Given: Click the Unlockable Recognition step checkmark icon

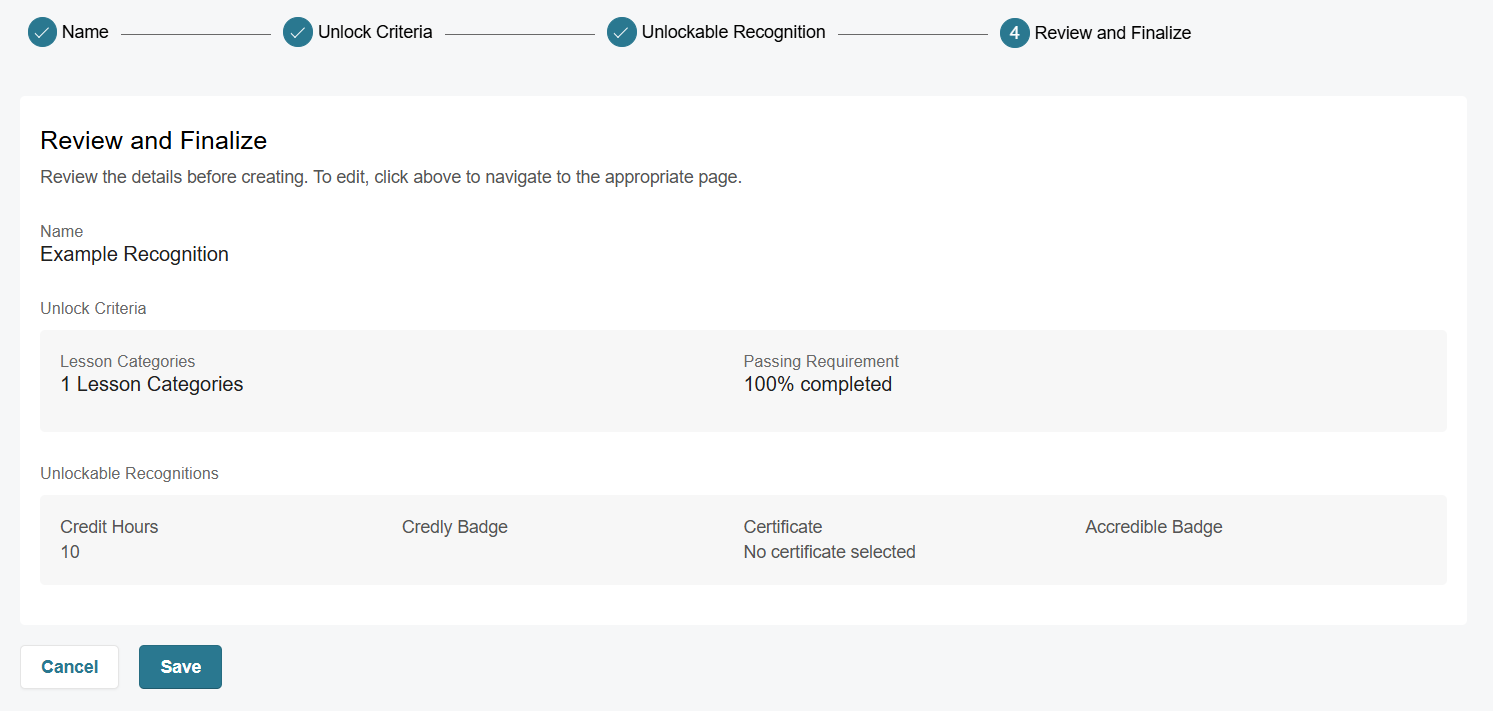Looking at the screenshot, I should click(x=622, y=33).
